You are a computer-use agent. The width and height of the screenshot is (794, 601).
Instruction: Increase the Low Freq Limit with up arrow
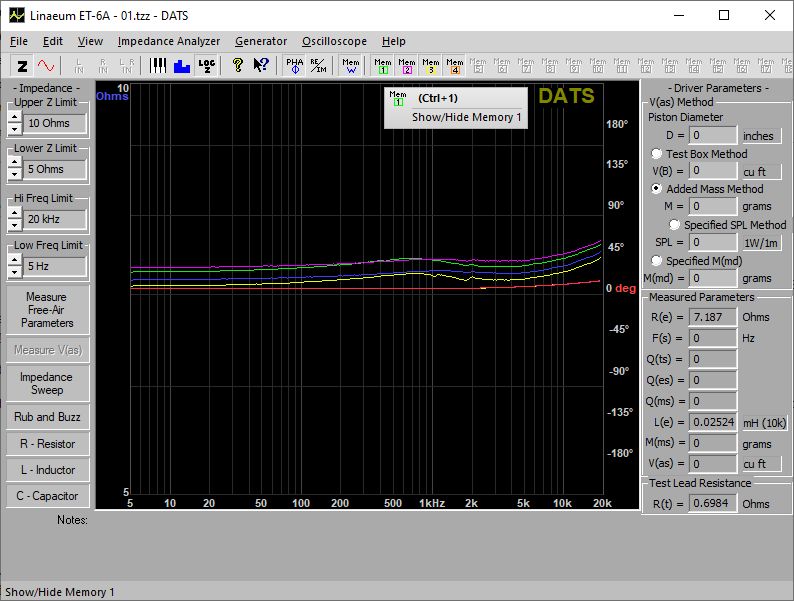(x=15, y=260)
